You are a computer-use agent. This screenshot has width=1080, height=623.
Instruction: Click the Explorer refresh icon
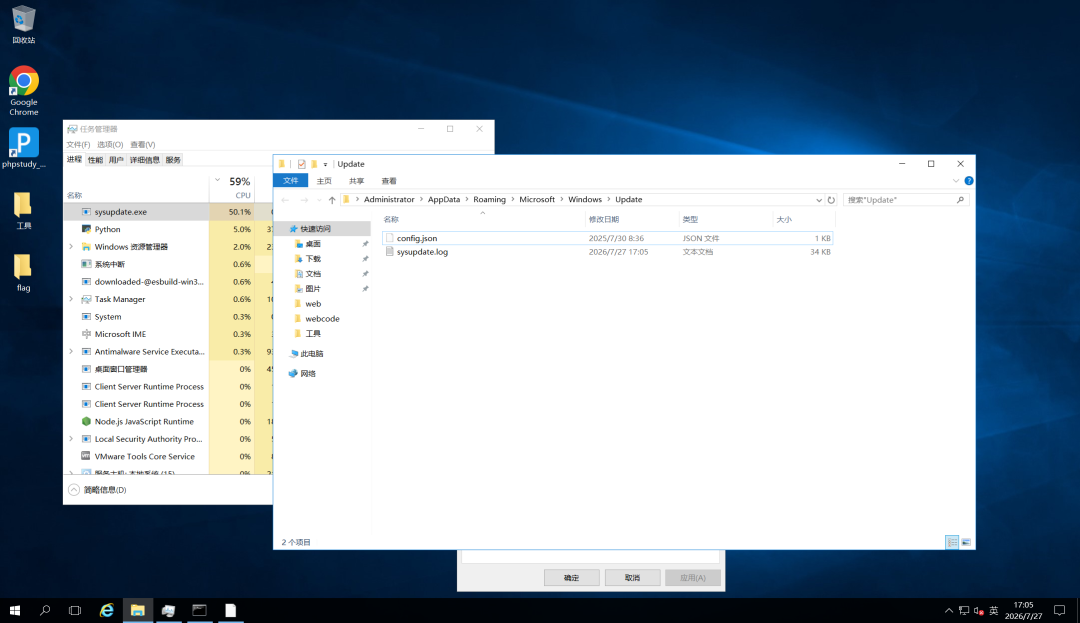pyautogui.click(x=831, y=200)
